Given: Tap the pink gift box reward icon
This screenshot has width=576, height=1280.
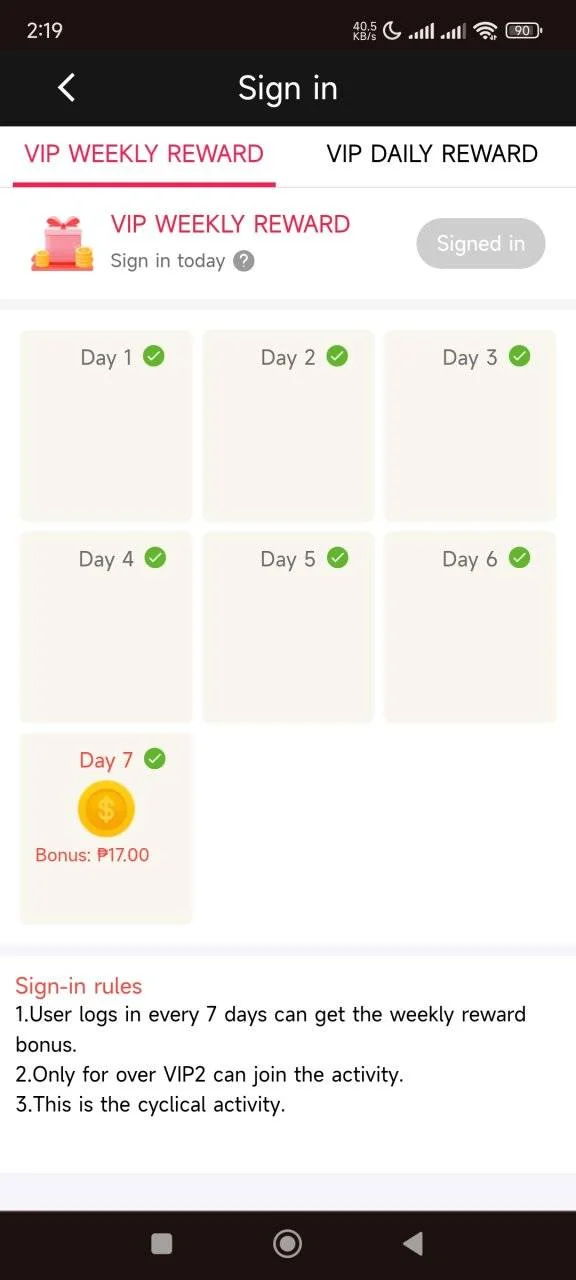Looking at the screenshot, I should coord(62,242).
